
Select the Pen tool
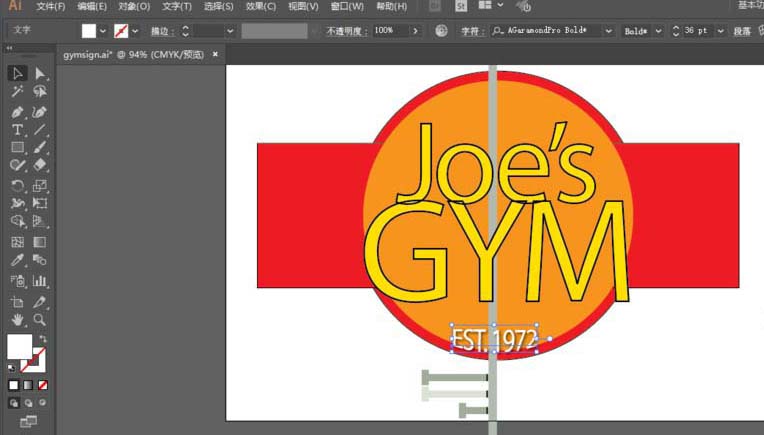(x=18, y=111)
